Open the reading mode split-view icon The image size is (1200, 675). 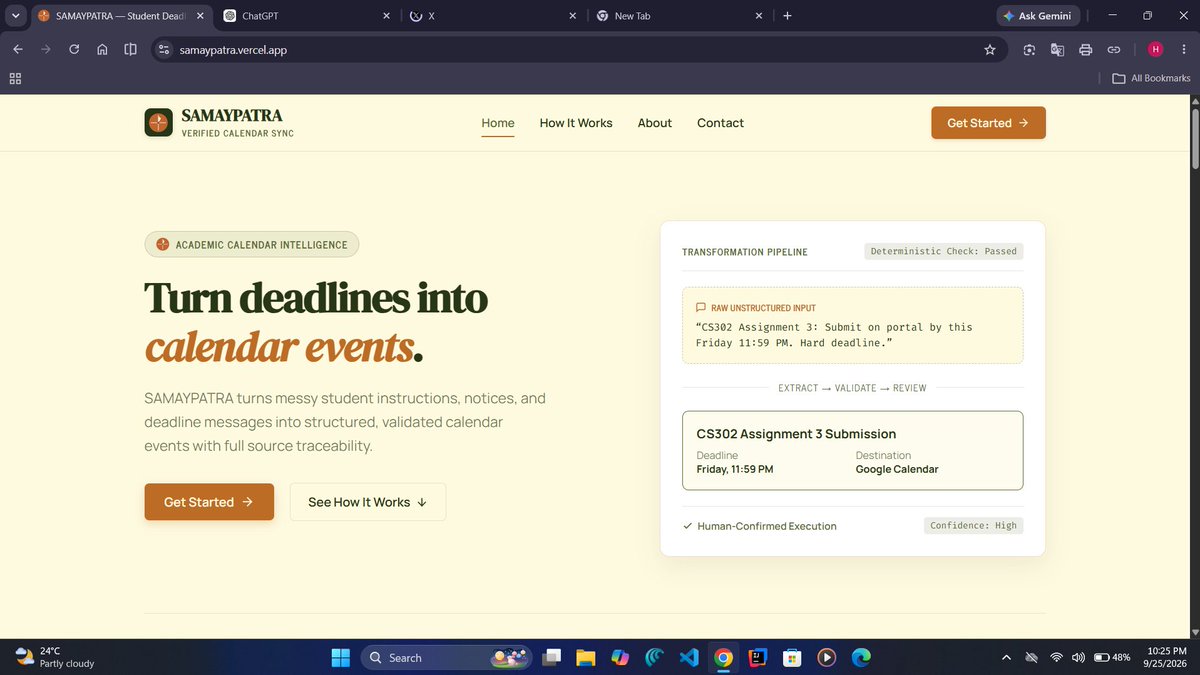click(x=130, y=49)
